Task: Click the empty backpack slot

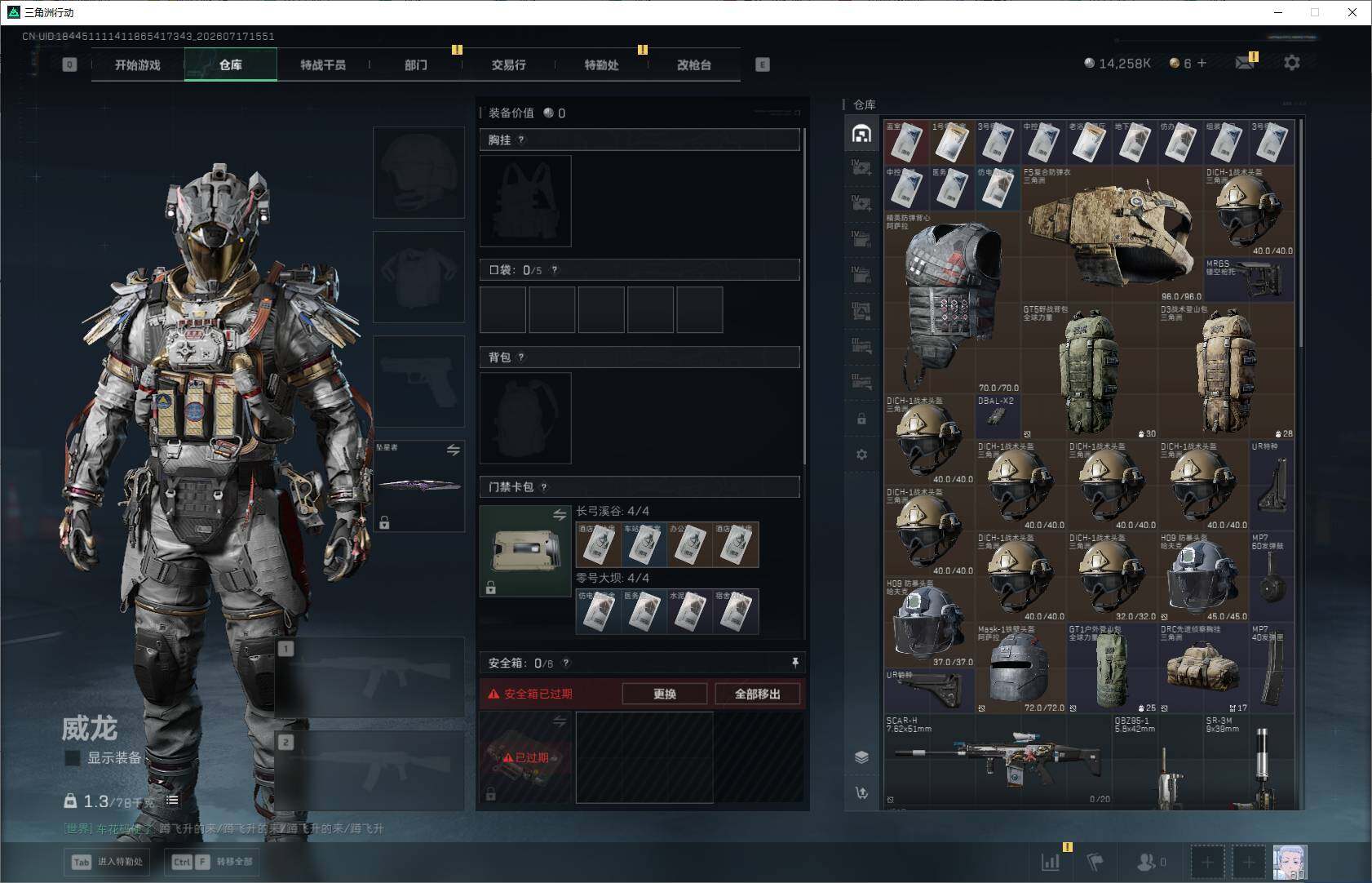Action: (525, 418)
